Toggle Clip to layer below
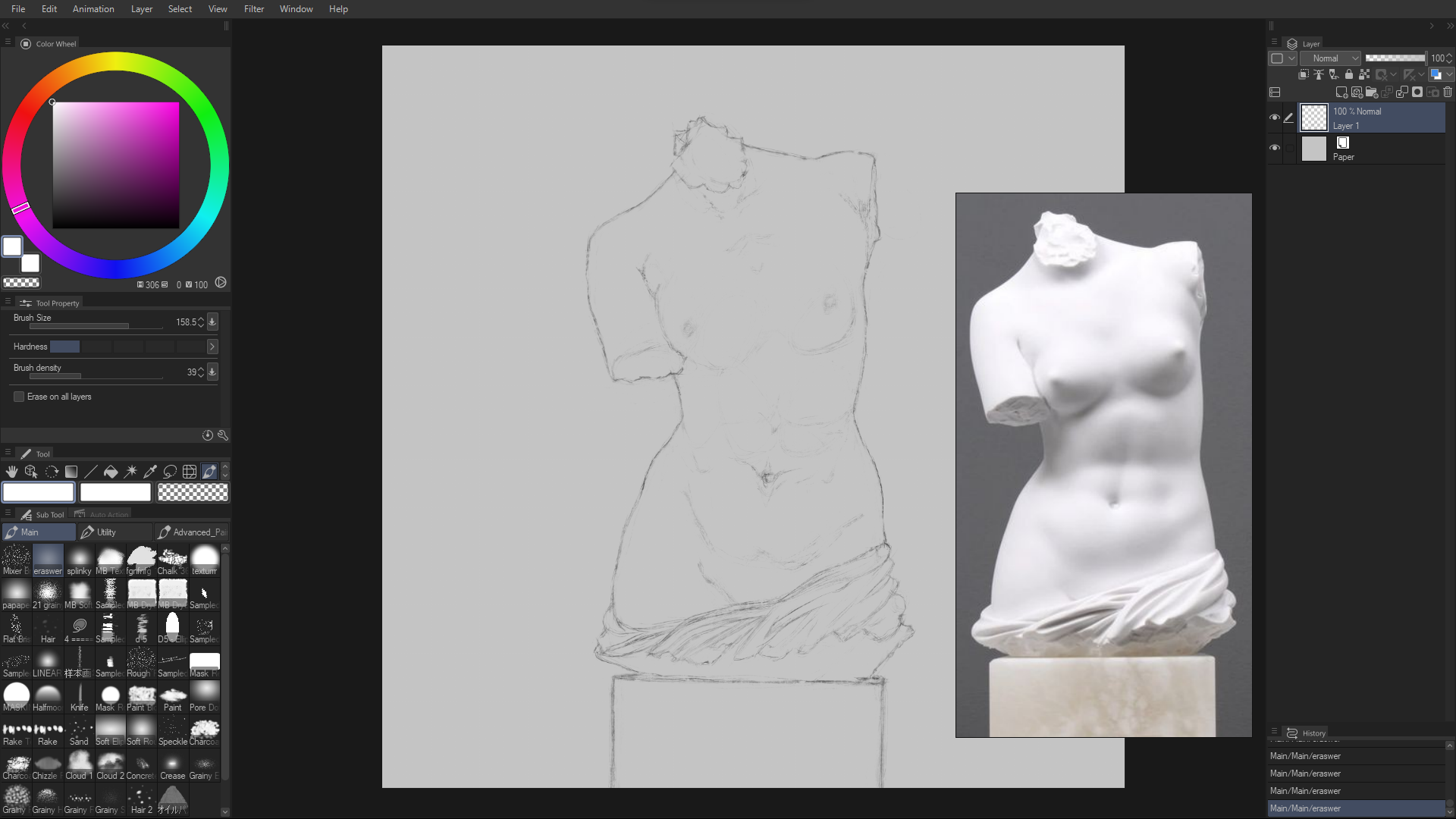This screenshot has width=1456, height=819. (x=1304, y=74)
